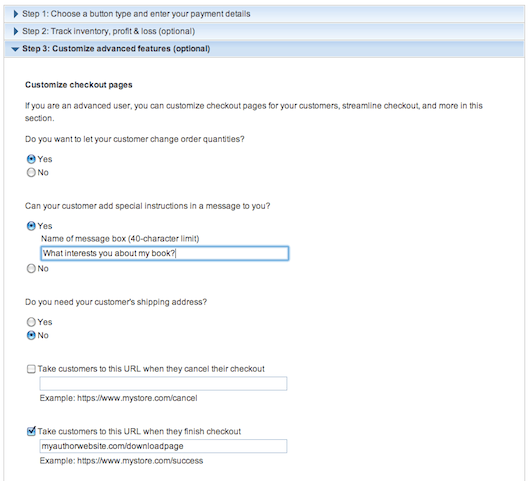
Task: Open Step 1: Choose a button type header
Action: 264,14
